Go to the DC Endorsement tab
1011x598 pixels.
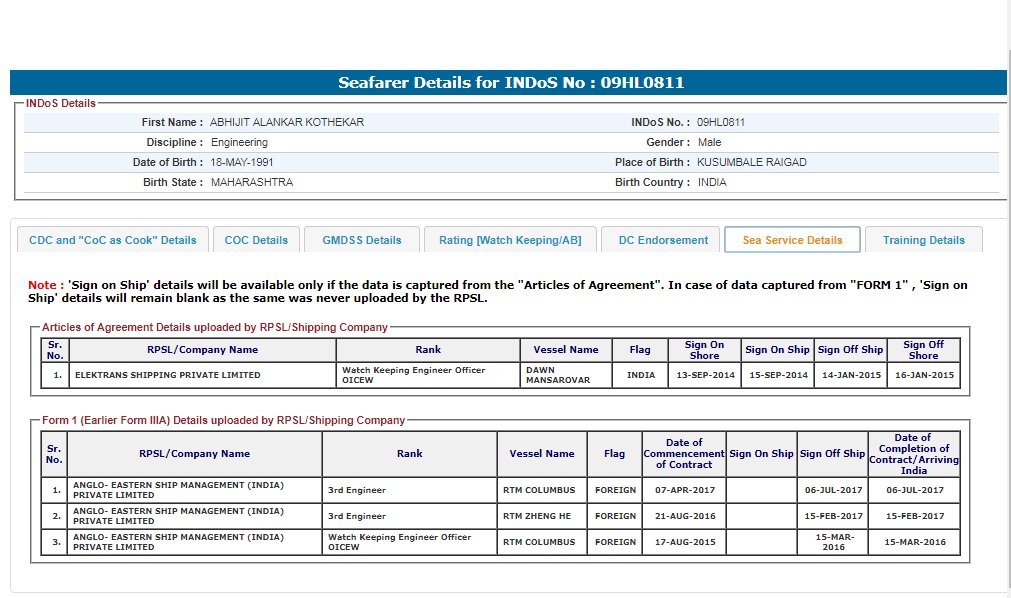tap(661, 240)
